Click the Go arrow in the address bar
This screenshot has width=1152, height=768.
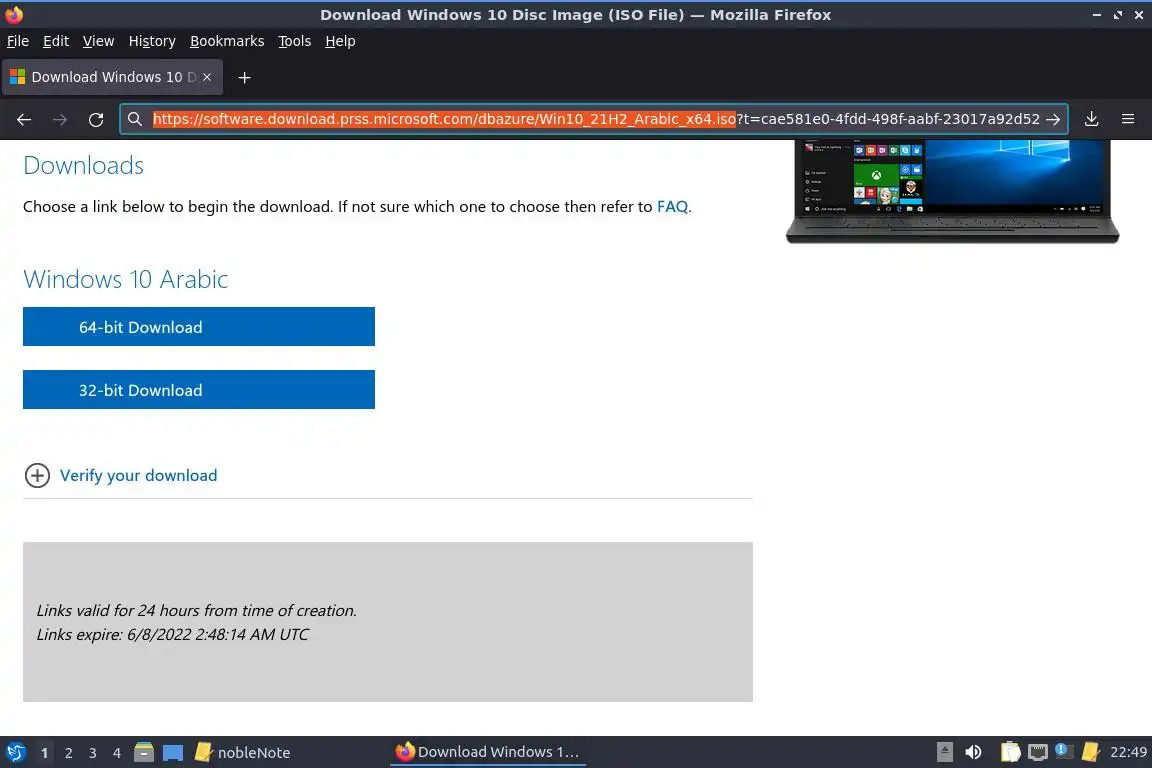click(1053, 119)
